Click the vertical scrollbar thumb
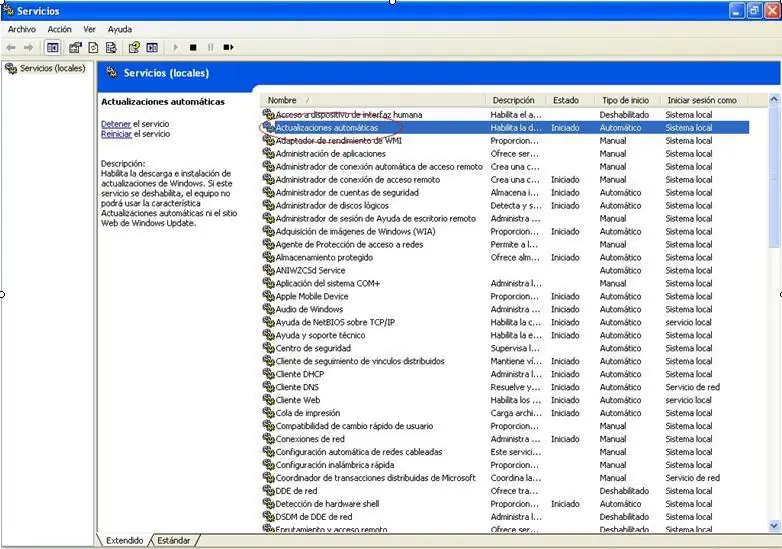782x549 pixels. (774, 177)
